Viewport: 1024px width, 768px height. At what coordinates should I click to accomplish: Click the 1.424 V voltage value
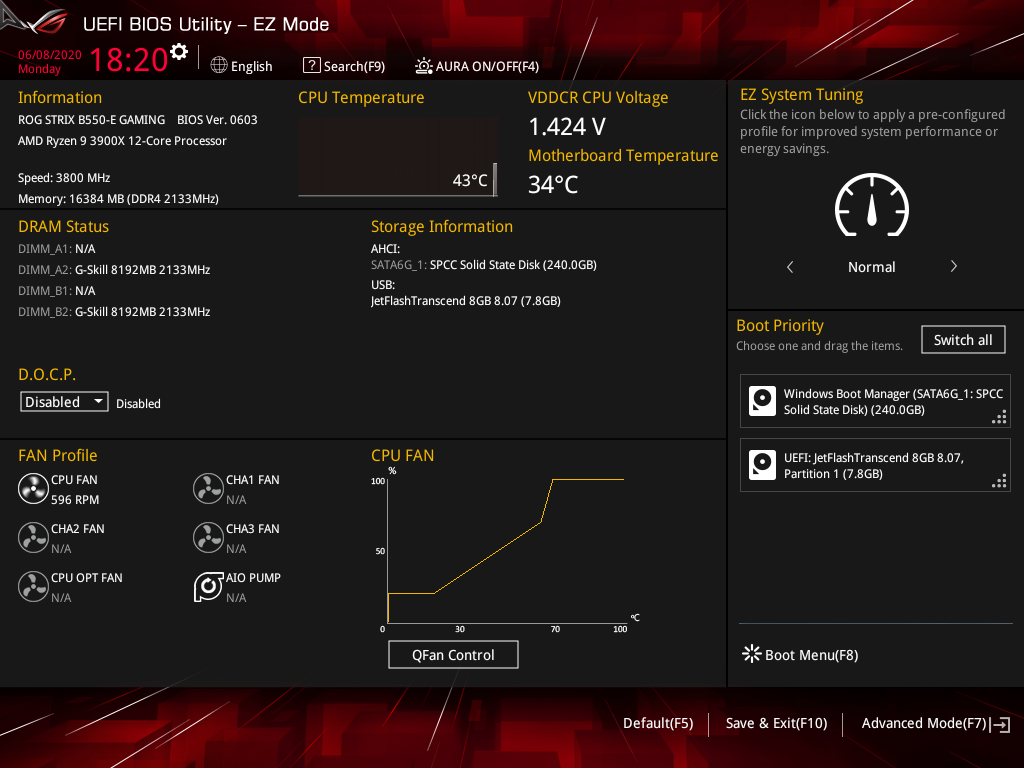(567, 127)
